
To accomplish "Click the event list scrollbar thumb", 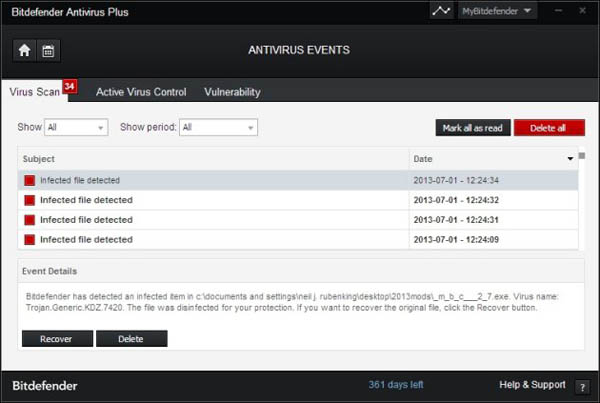I will (582, 156).
